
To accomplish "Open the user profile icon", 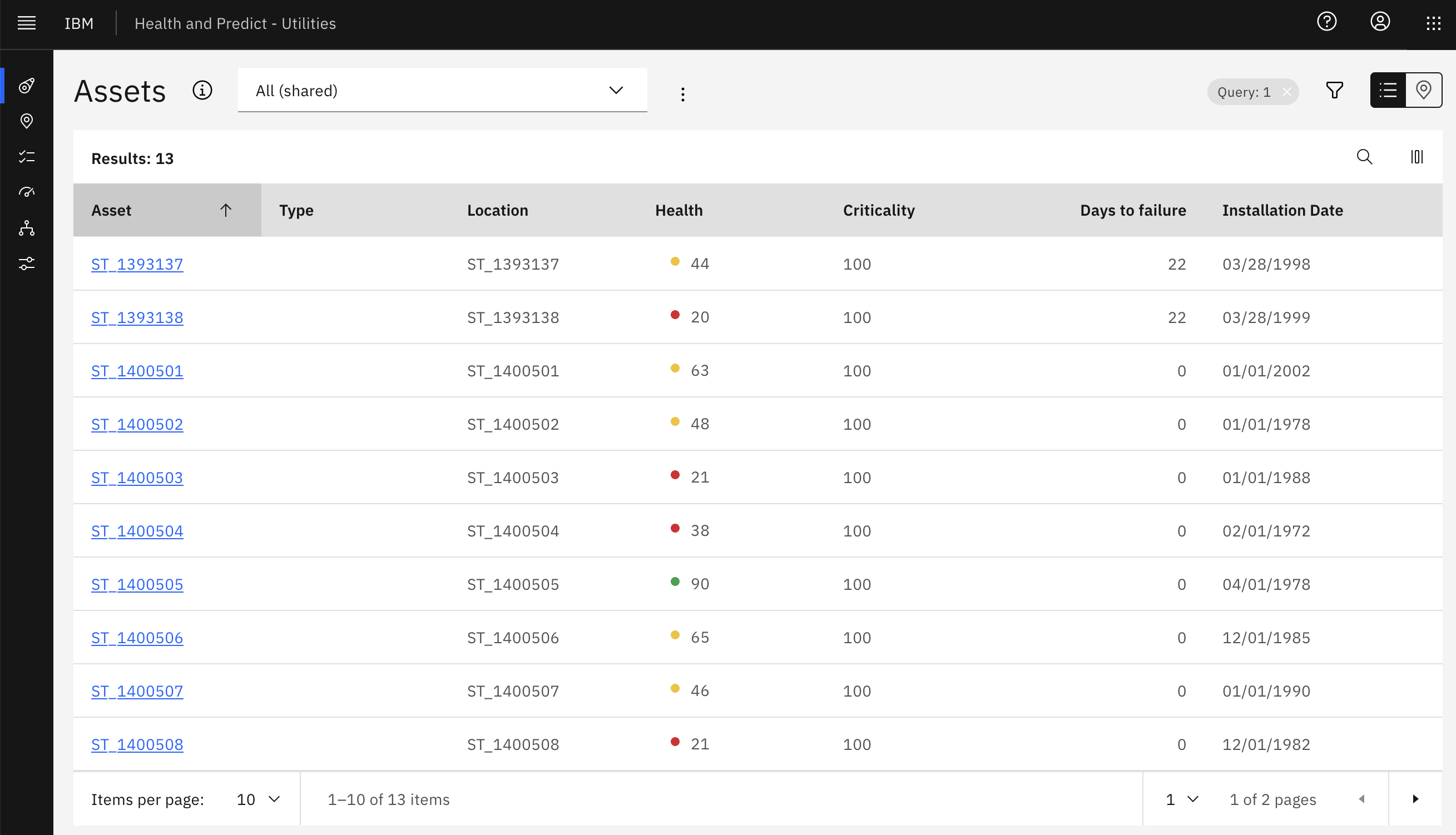I will click(1380, 22).
